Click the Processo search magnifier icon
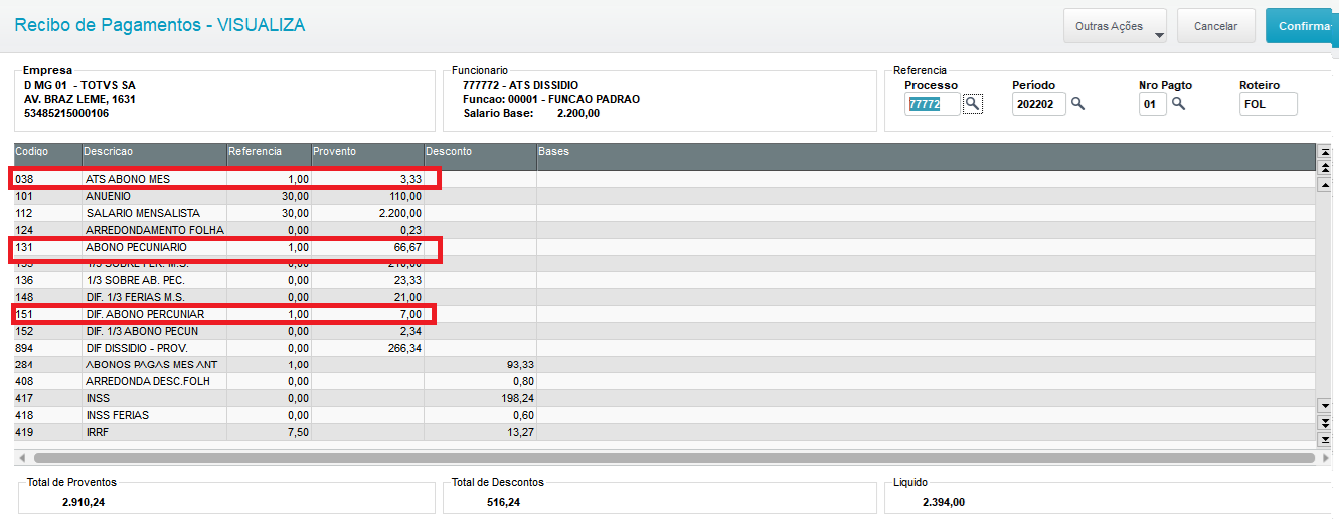1339x521 pixels. 972,104
